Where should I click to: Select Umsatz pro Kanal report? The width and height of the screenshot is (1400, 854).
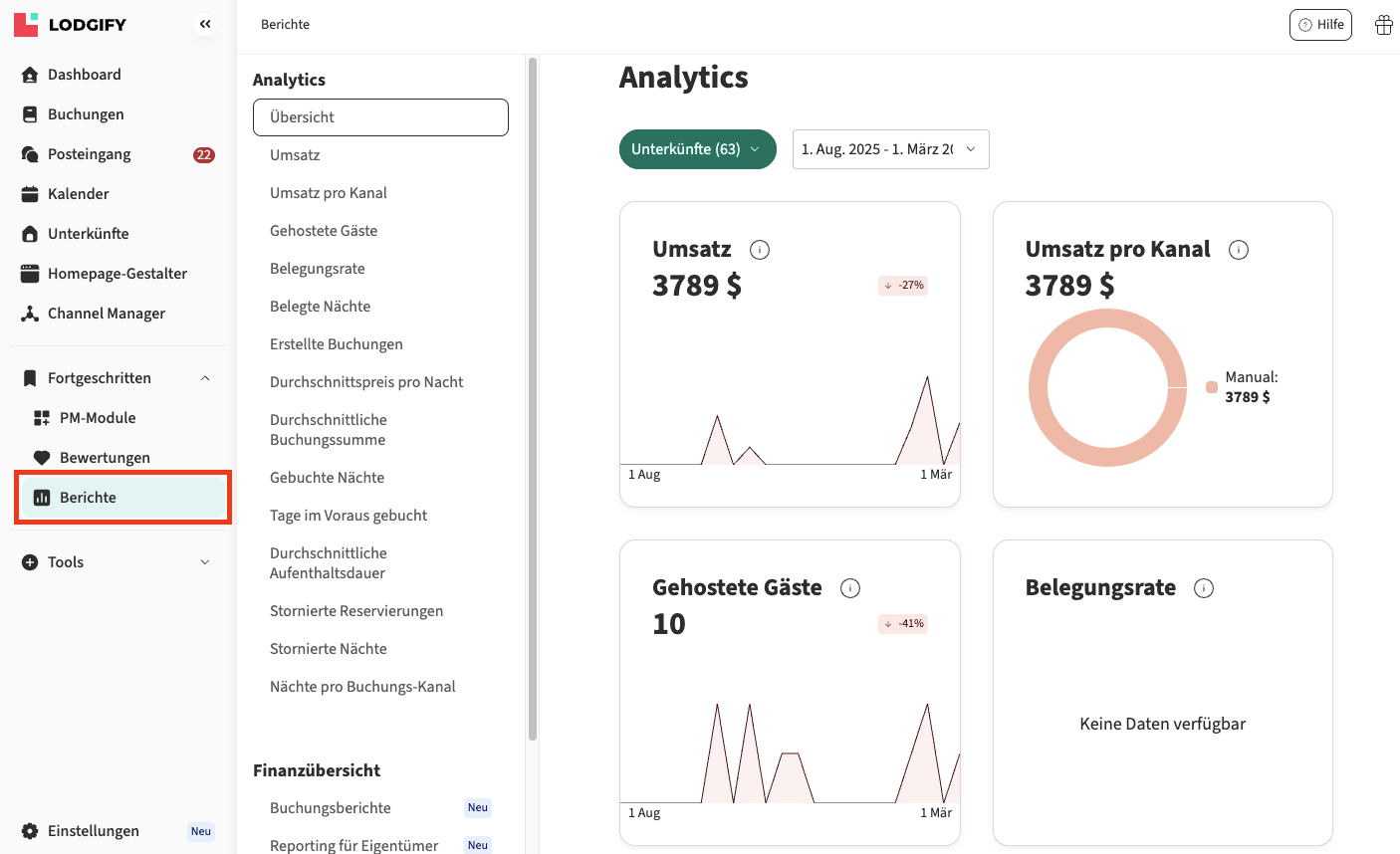[329, 193]
